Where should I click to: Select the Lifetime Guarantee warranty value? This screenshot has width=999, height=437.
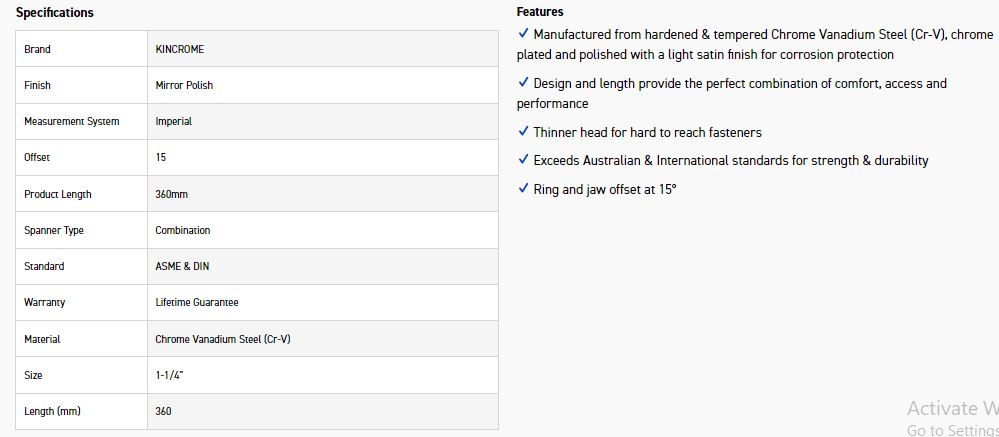point(197,302)
